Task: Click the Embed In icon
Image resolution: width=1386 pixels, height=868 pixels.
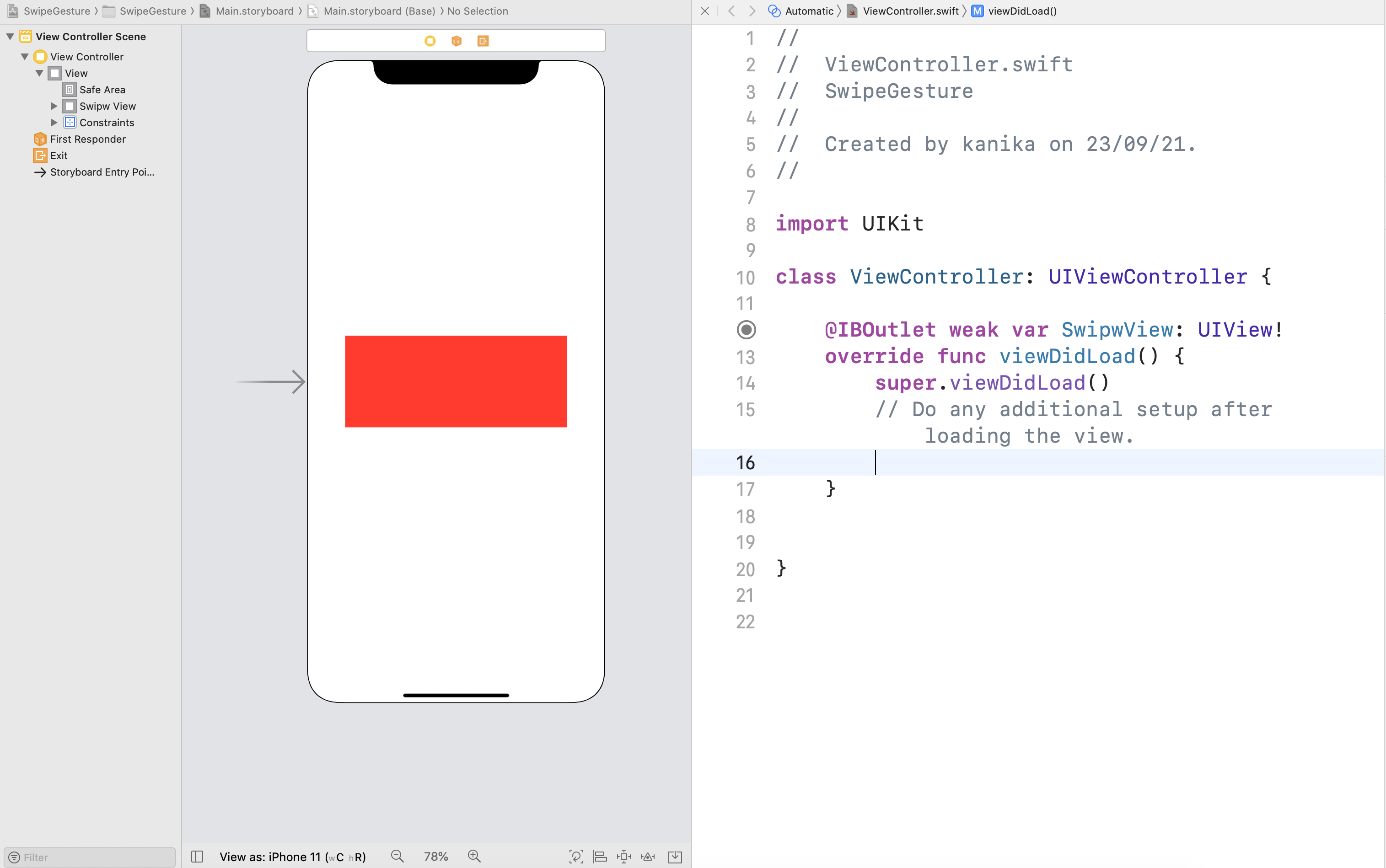Action: pyautogui.click(x=674, y=857)
